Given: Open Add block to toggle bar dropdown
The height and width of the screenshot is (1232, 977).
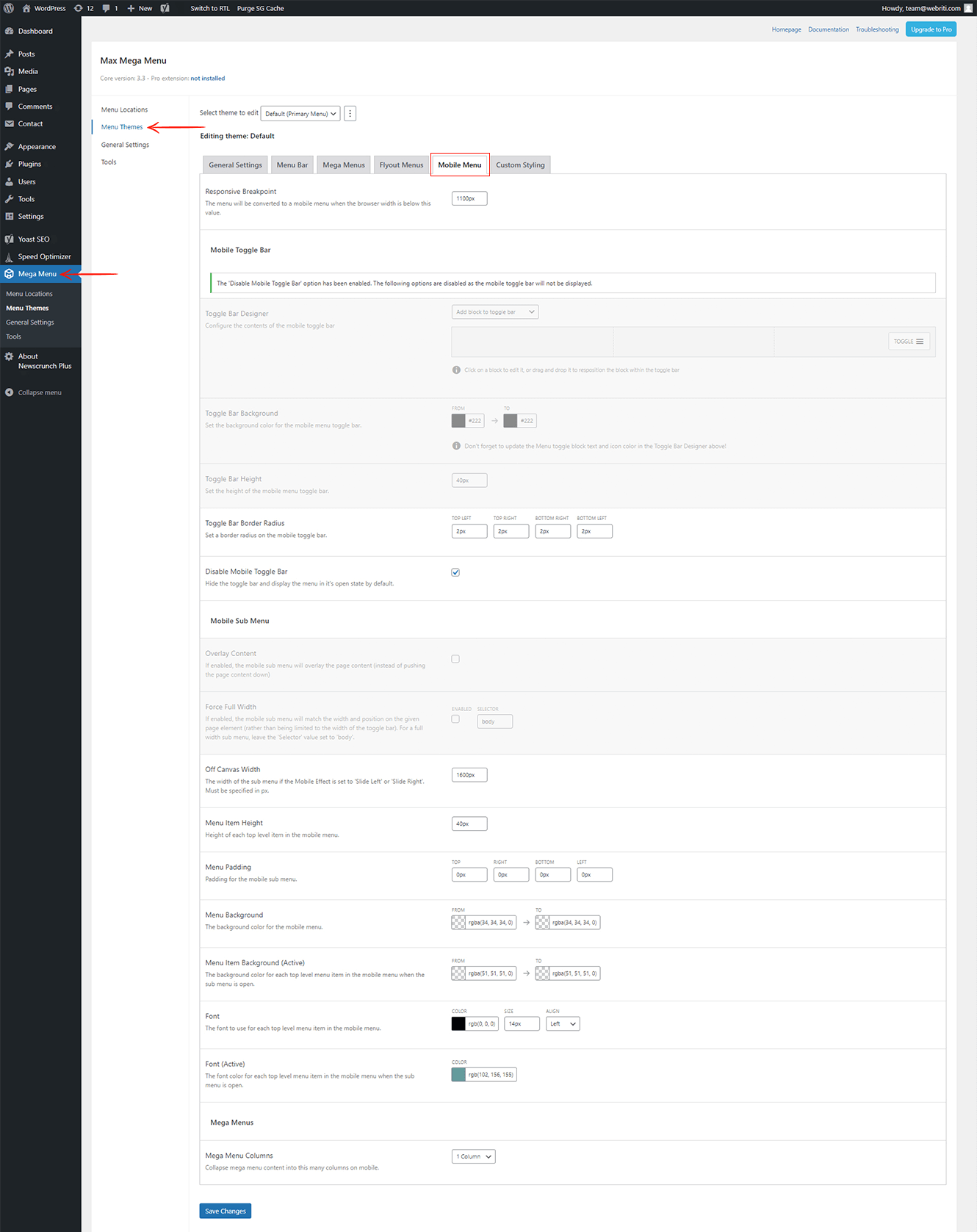Looking at the screenshot, I should coord(495,312).
